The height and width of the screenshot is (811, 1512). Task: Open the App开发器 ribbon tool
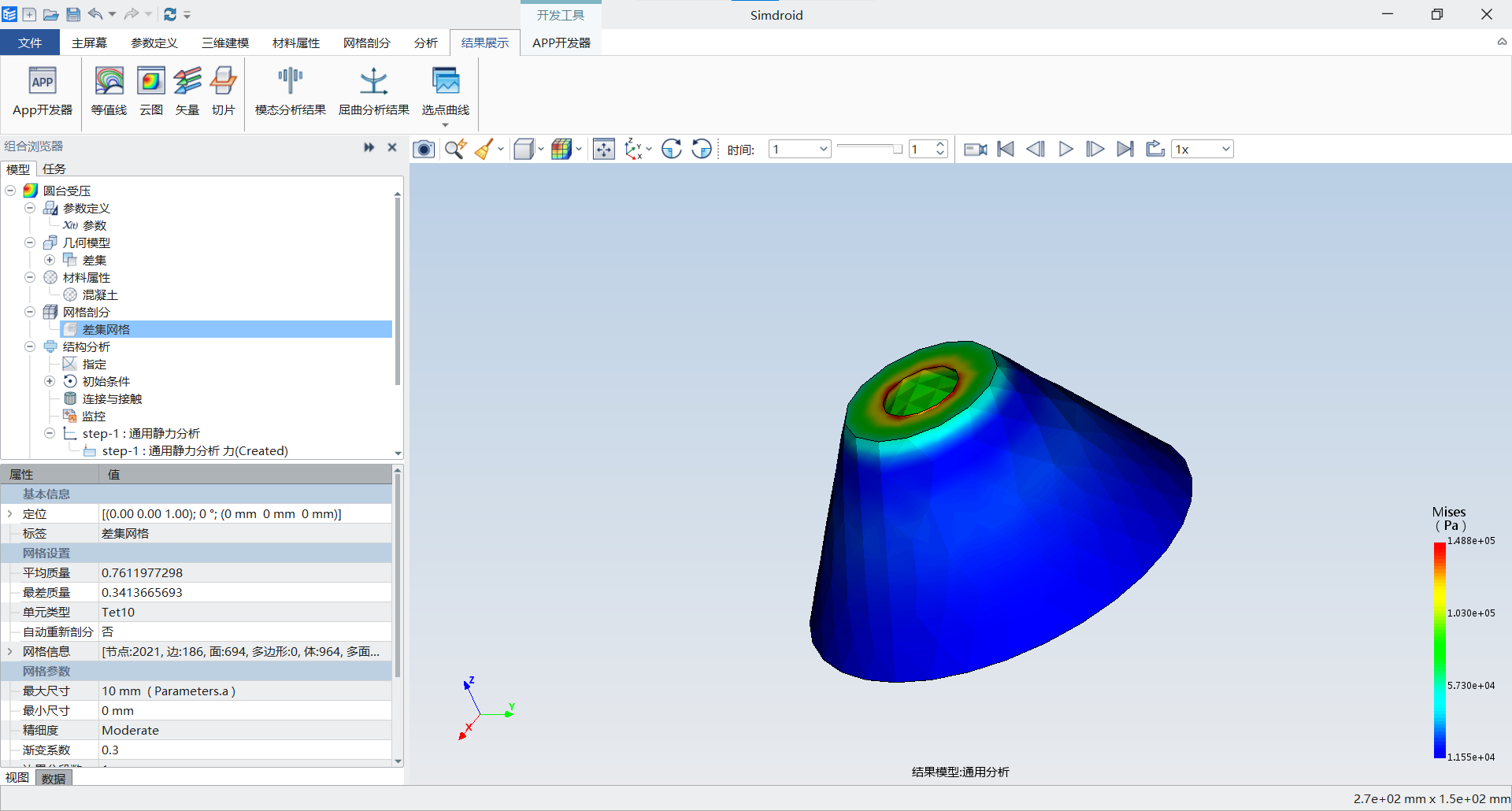click(43, 91)
